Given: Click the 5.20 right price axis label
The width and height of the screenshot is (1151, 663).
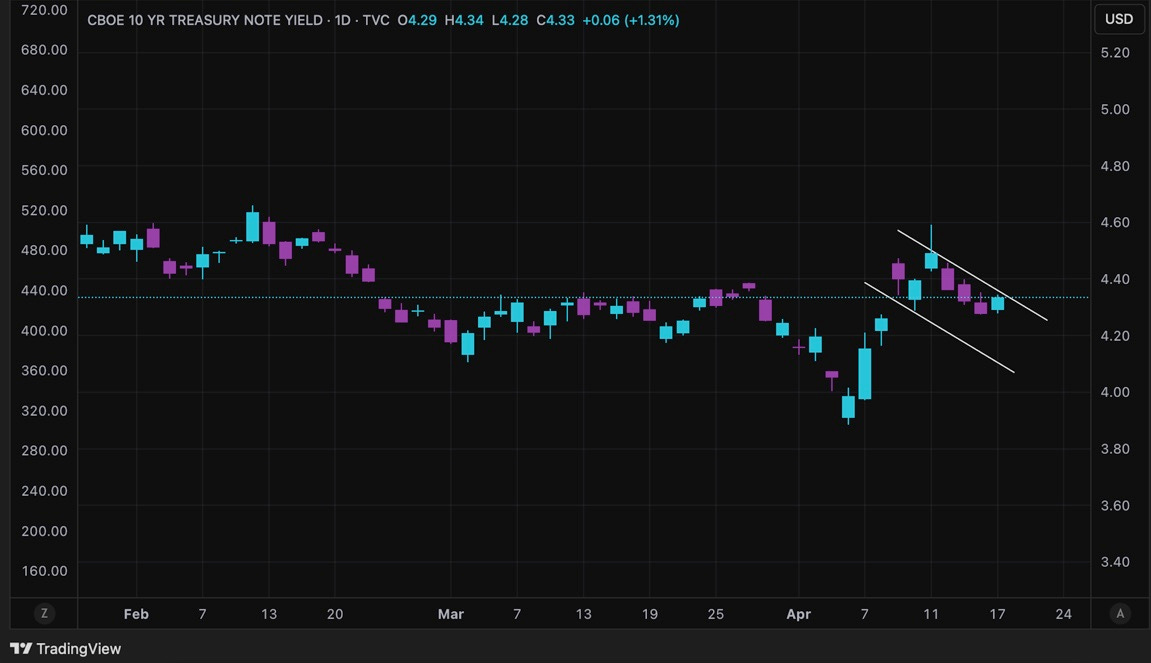Looking at the screenshot, I should pos(1115,53).
